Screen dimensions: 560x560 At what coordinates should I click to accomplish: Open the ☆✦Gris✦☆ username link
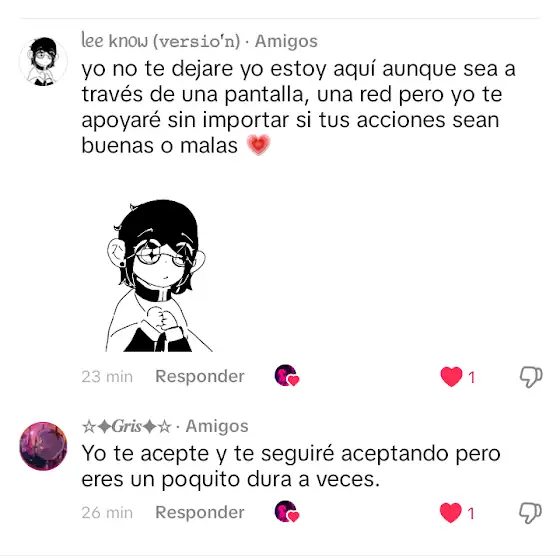tap(127, 426)
